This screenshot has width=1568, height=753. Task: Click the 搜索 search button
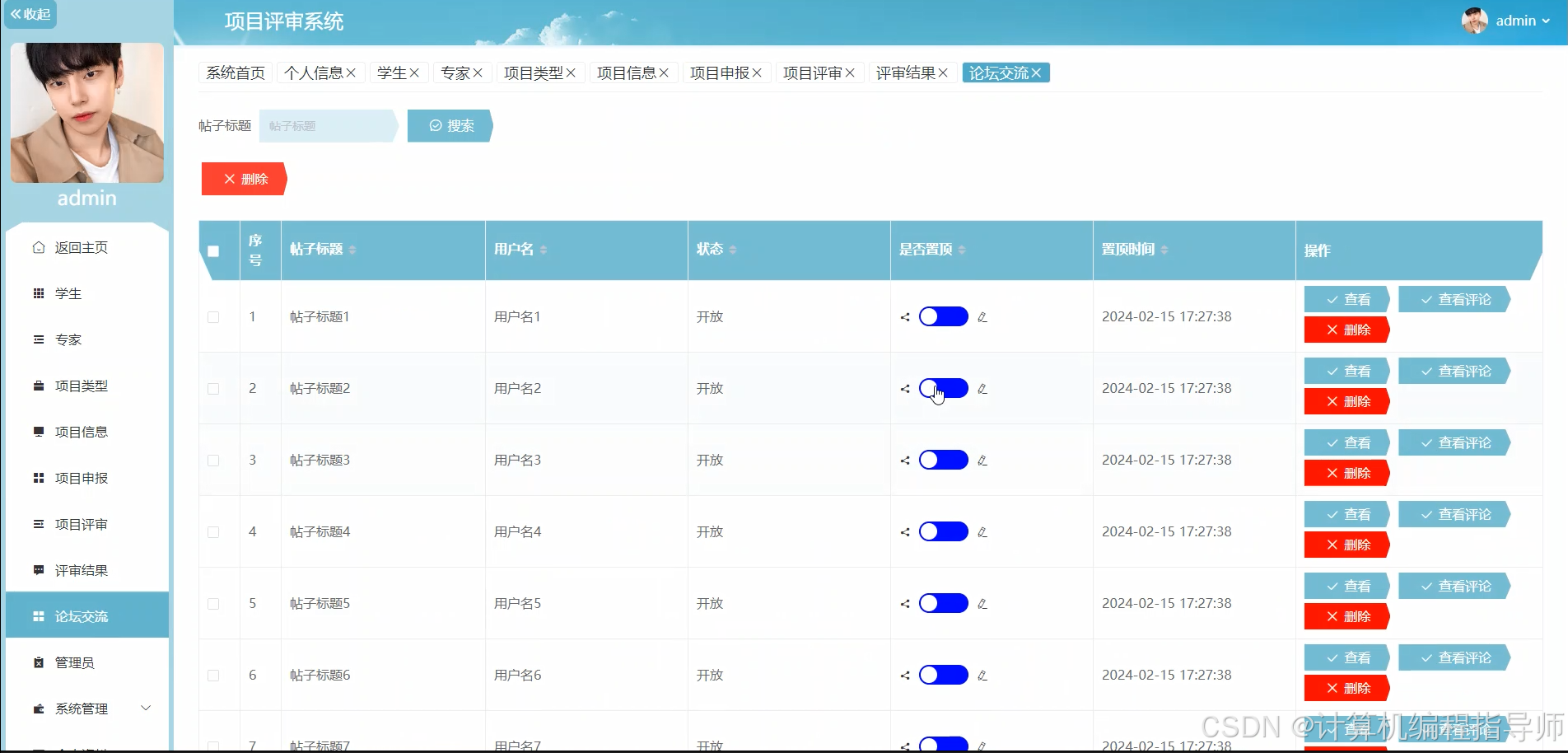pos(450,126)
